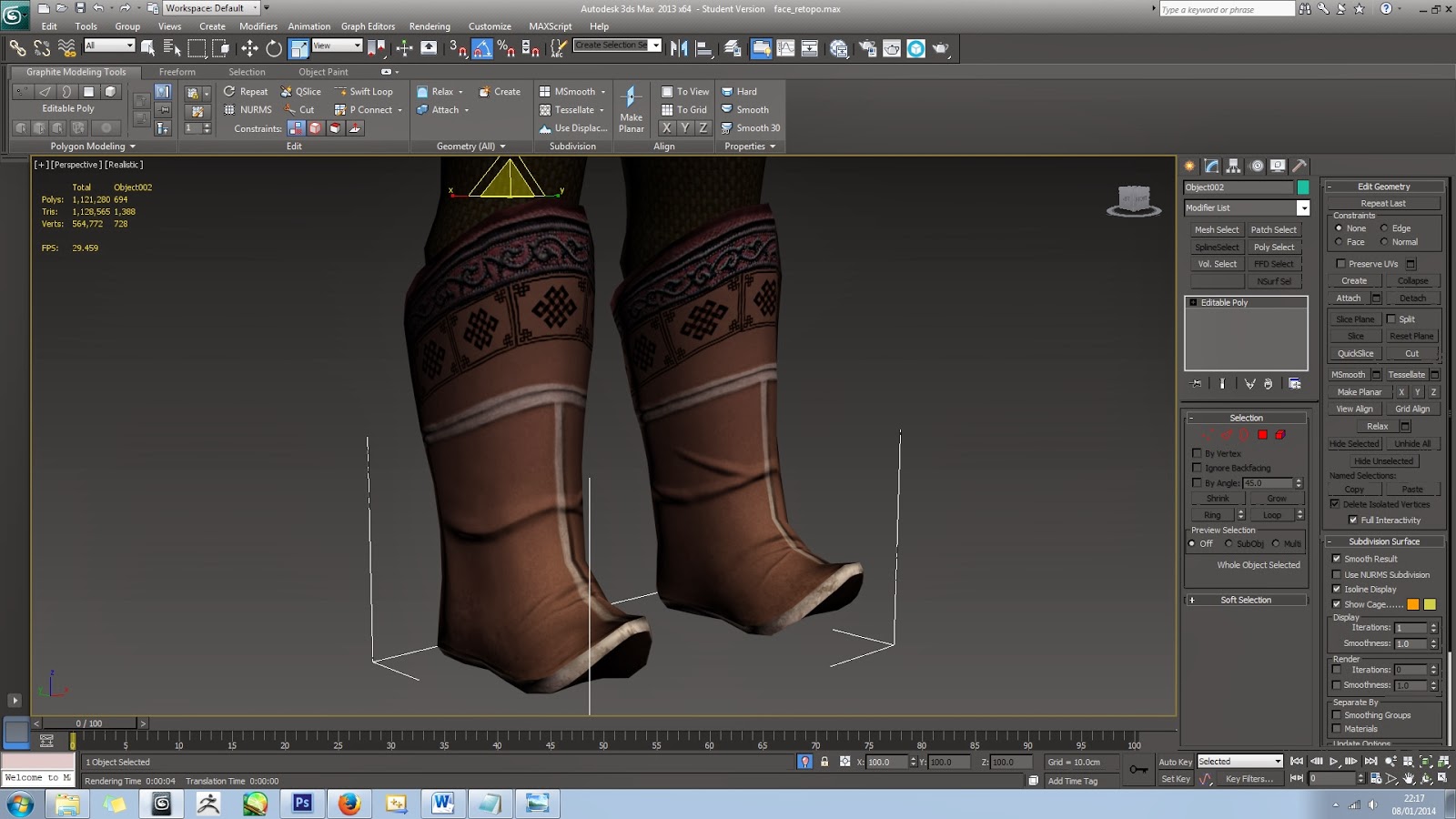Screen dimensions: 1456x819
Task: Open the Utilities hammer panel tab
Action: click(1299, 166)
